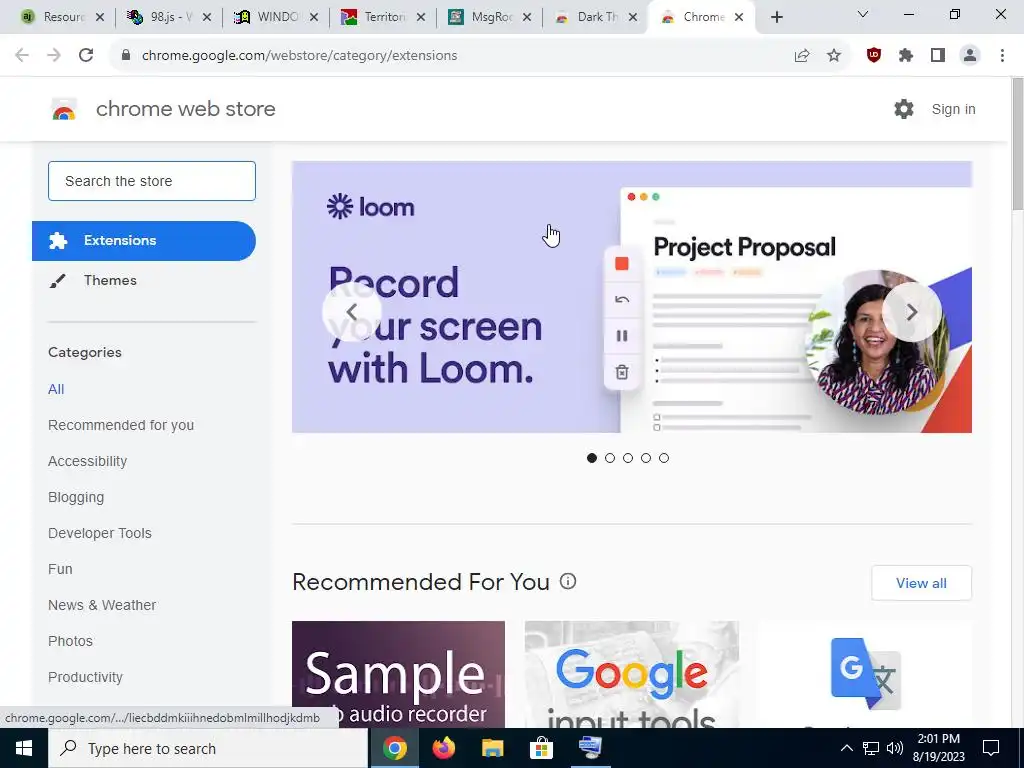Screen dimensions: 1024x768
Task: Toggle the browser side panel icon
Action: click(938, 56)
